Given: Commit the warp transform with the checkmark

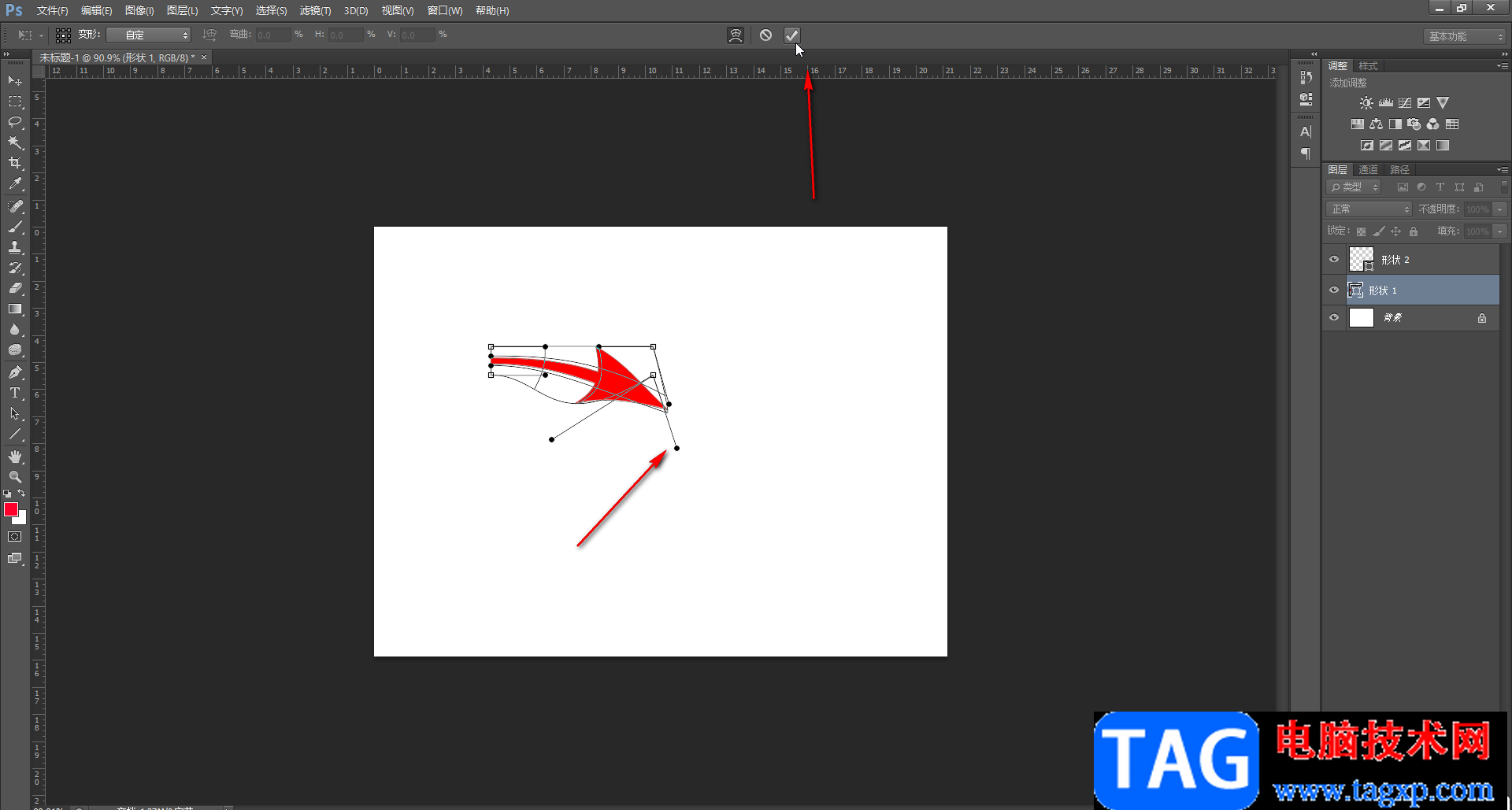Looking at the screenshot, I should click(x=791, y=35).
